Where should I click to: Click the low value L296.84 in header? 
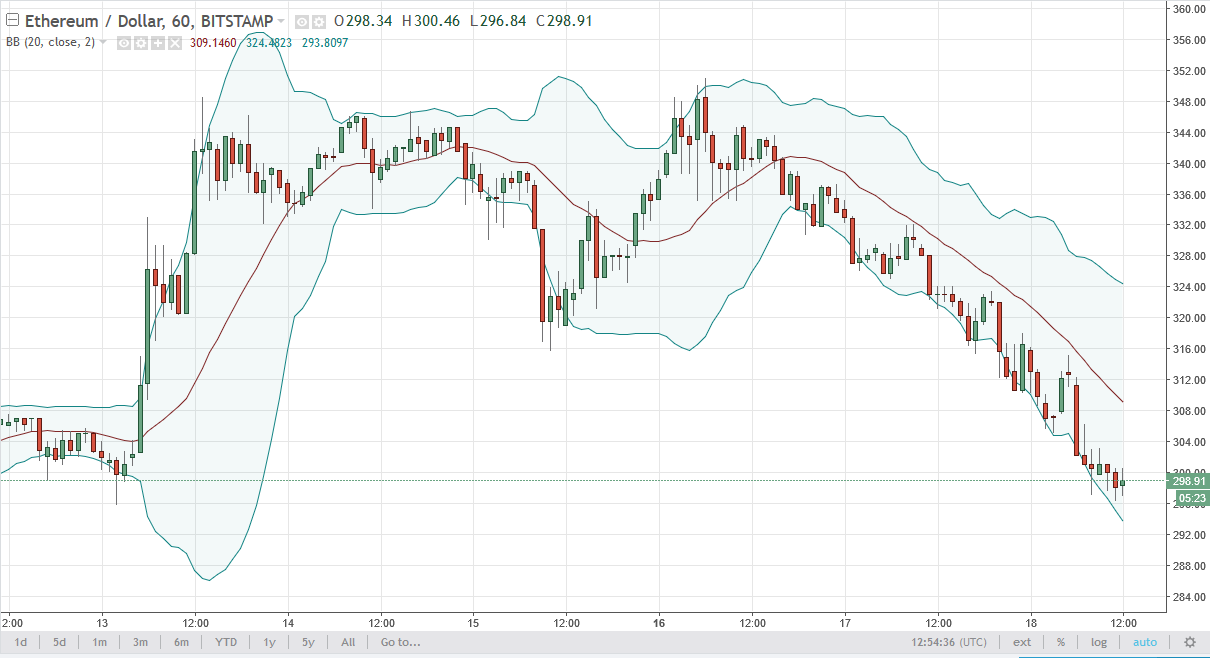coord(498,21)
